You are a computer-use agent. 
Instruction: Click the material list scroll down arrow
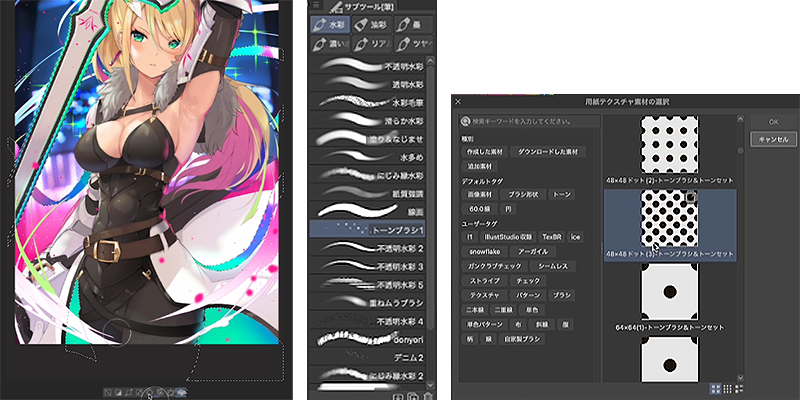click(741, 378)
